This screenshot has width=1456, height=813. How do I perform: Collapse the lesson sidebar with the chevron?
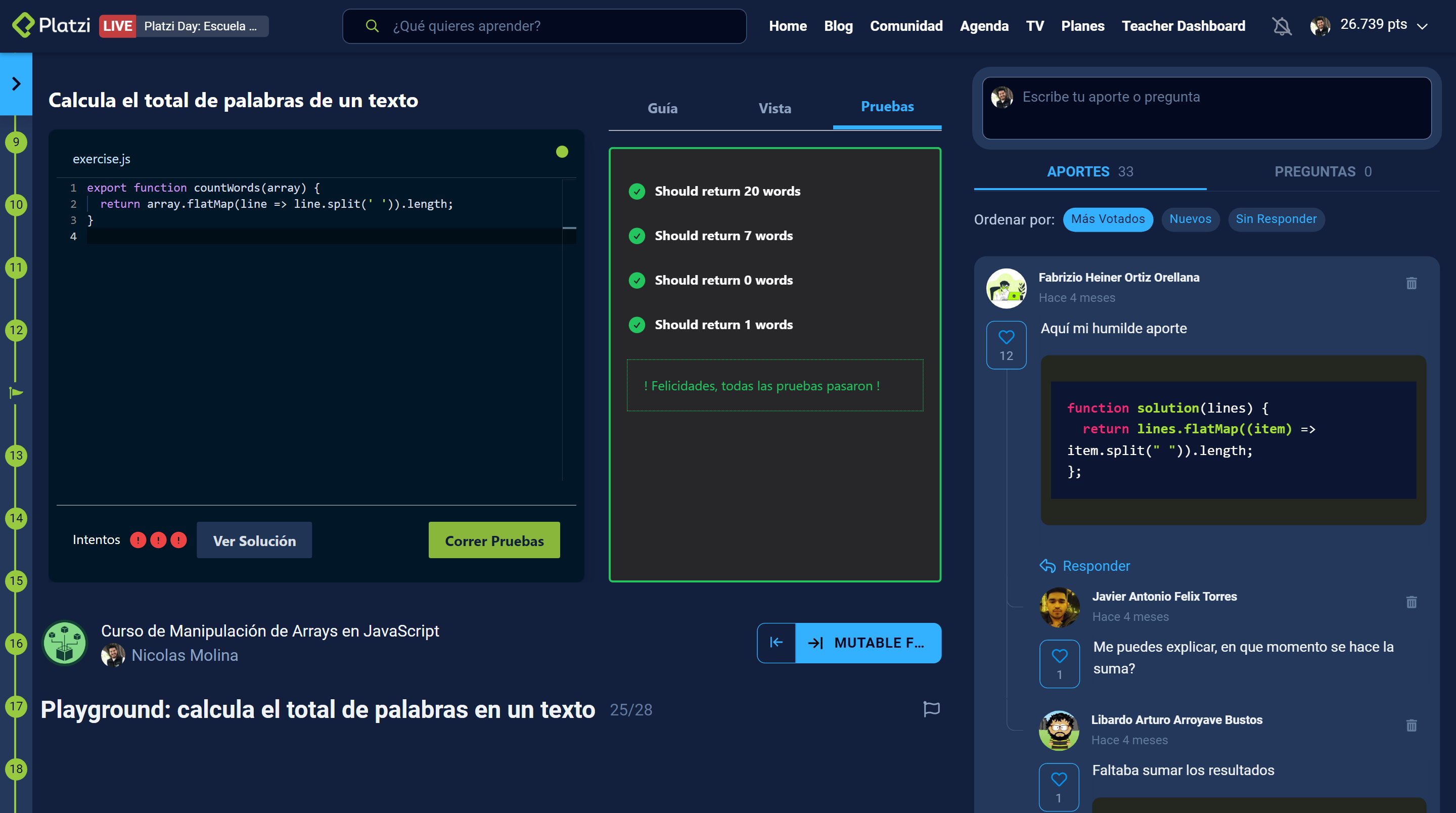pyautogui.click(x=16, y=83)
